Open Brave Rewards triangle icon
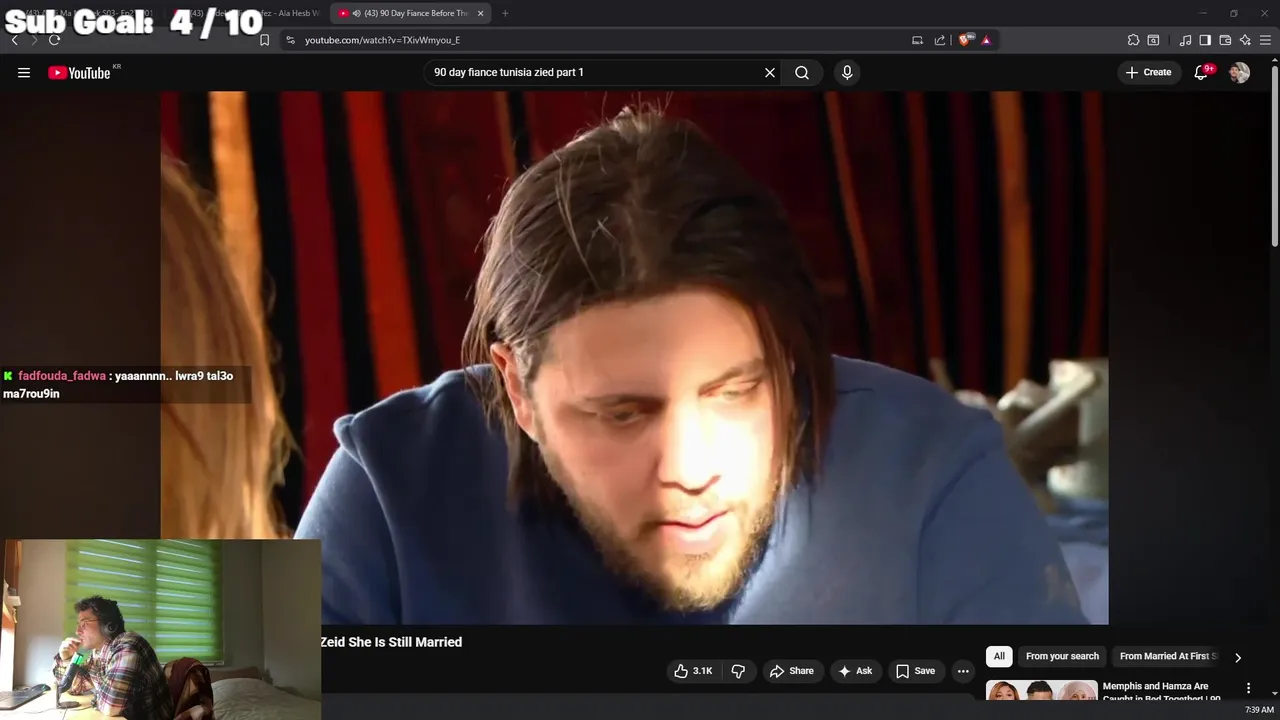This screenshot has height=720, width=1280. [x=986, y=40]
